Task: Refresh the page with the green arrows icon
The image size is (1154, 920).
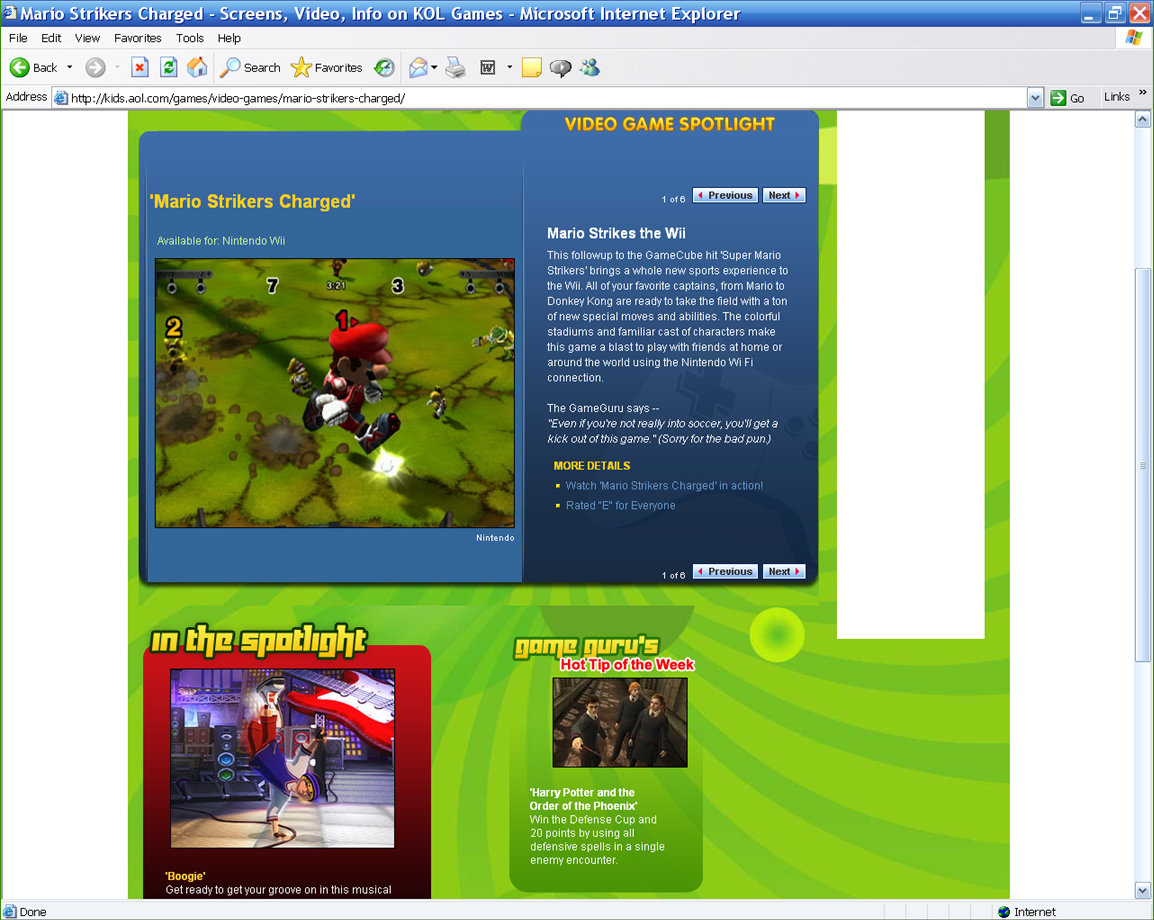Action: click(x=169, y=68)
